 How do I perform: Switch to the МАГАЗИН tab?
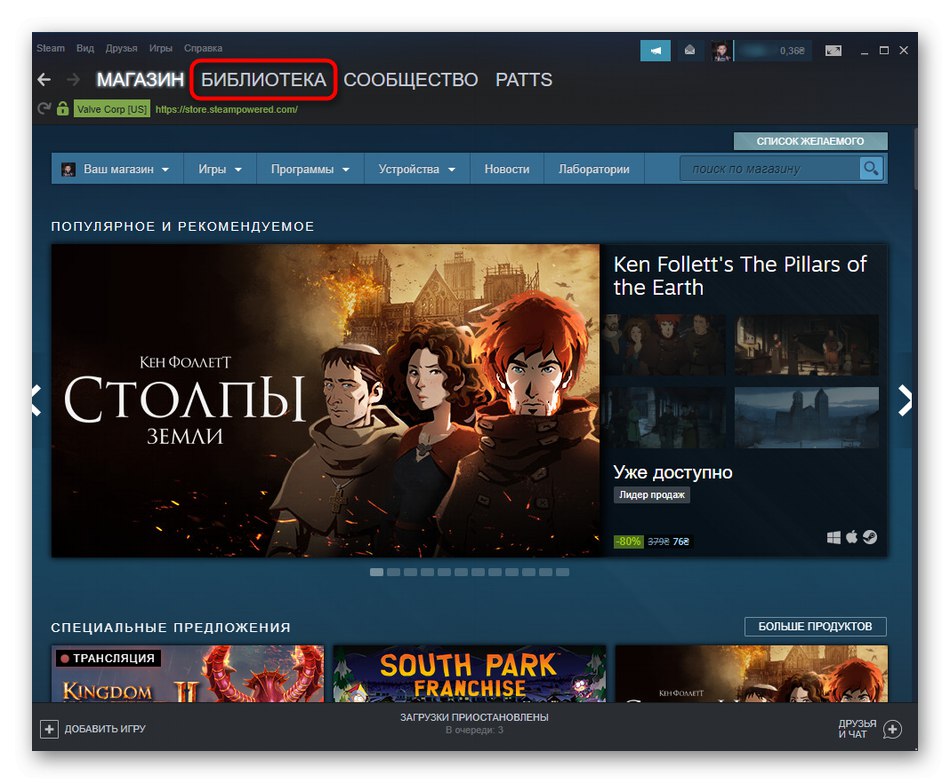coord(140,79)
